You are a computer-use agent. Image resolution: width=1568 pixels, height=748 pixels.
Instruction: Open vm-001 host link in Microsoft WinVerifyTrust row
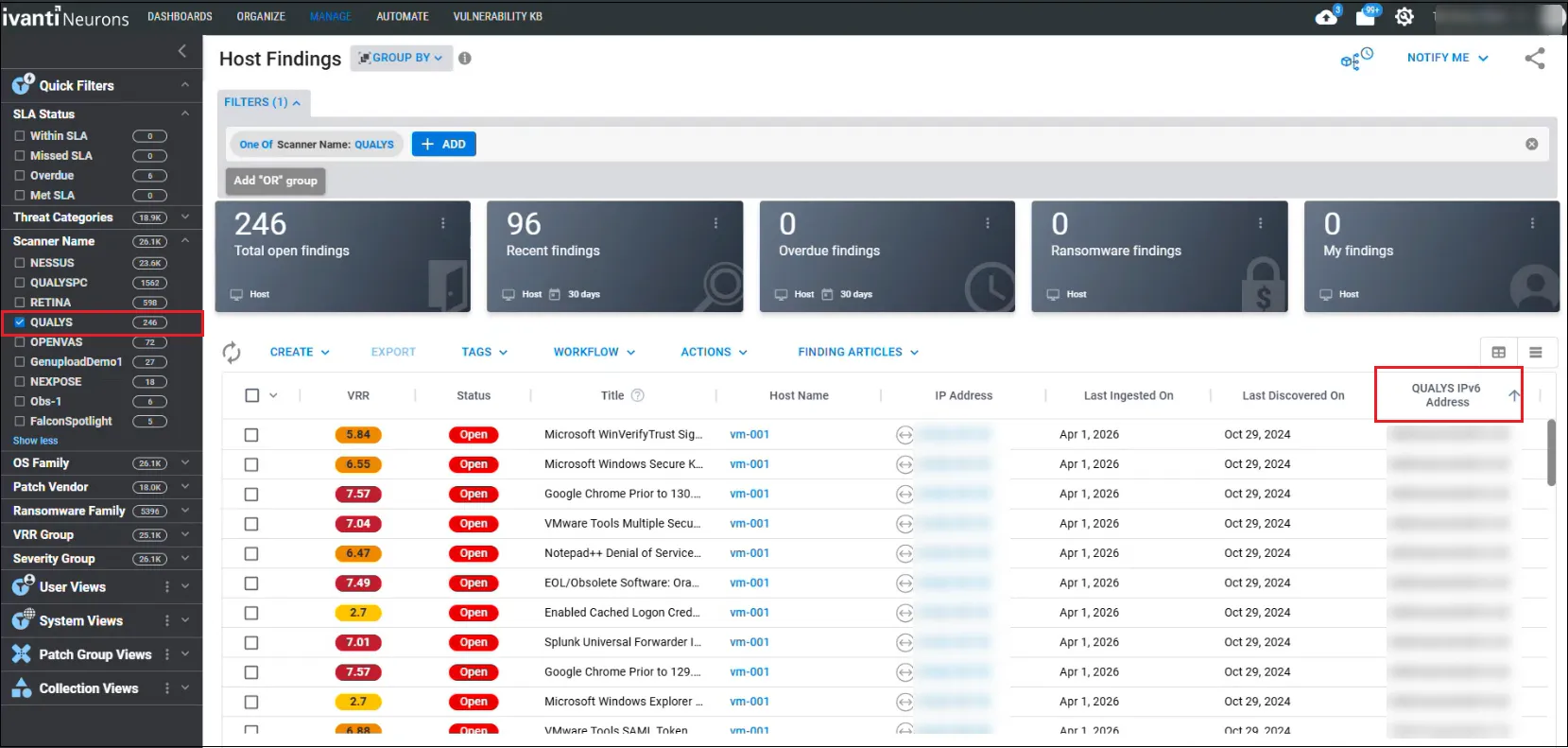750,435
